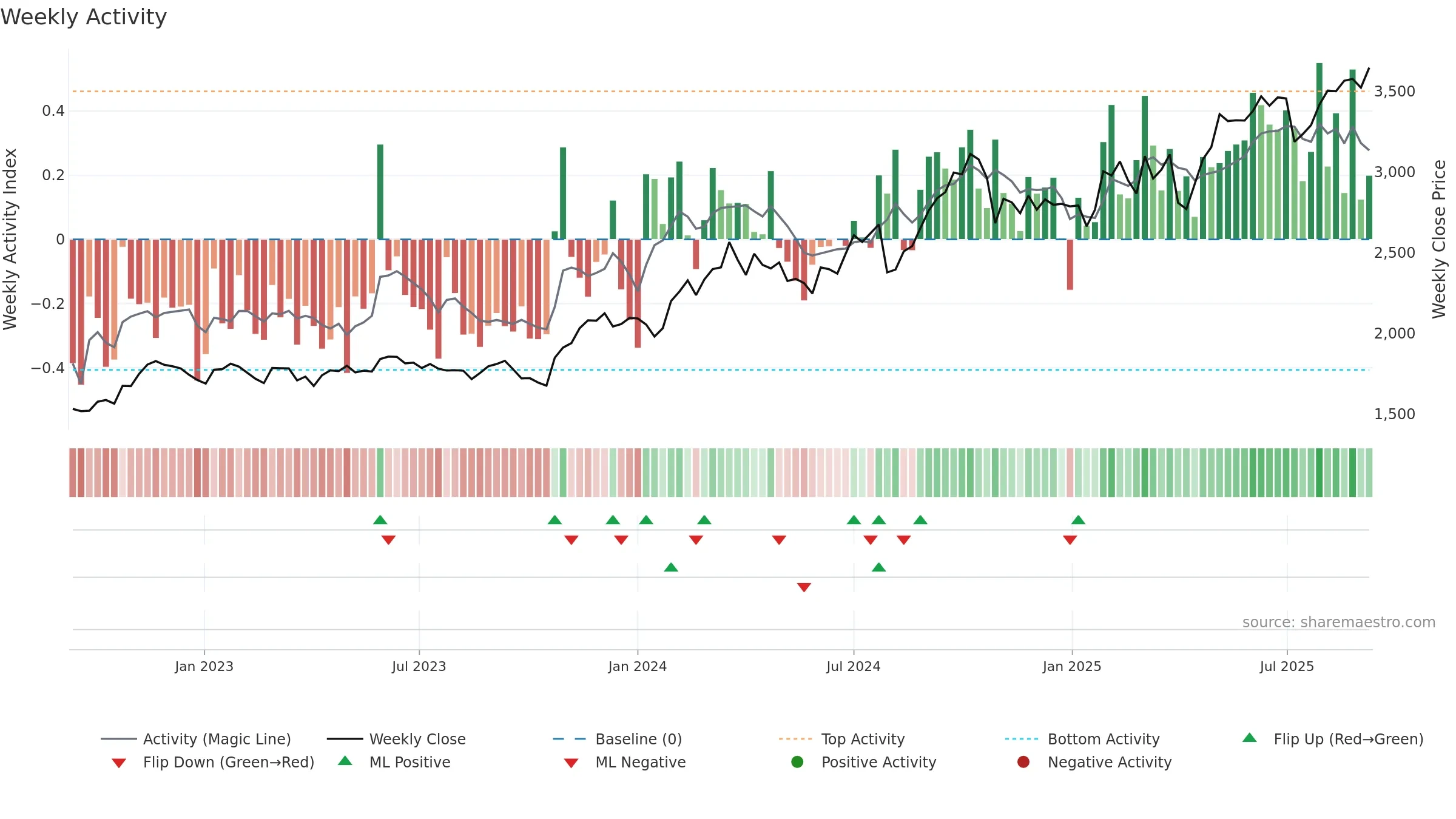Toggle the Weekly Close legend entry
This screenshot has width=1456, height=819.
(x=396, y=739)
